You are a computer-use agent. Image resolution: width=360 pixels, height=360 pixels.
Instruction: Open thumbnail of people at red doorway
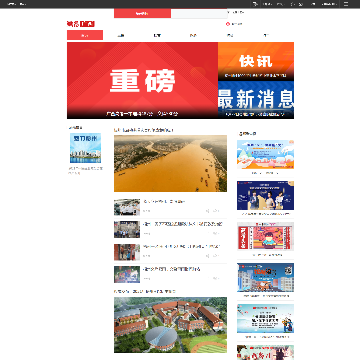(x=127, y=252)
